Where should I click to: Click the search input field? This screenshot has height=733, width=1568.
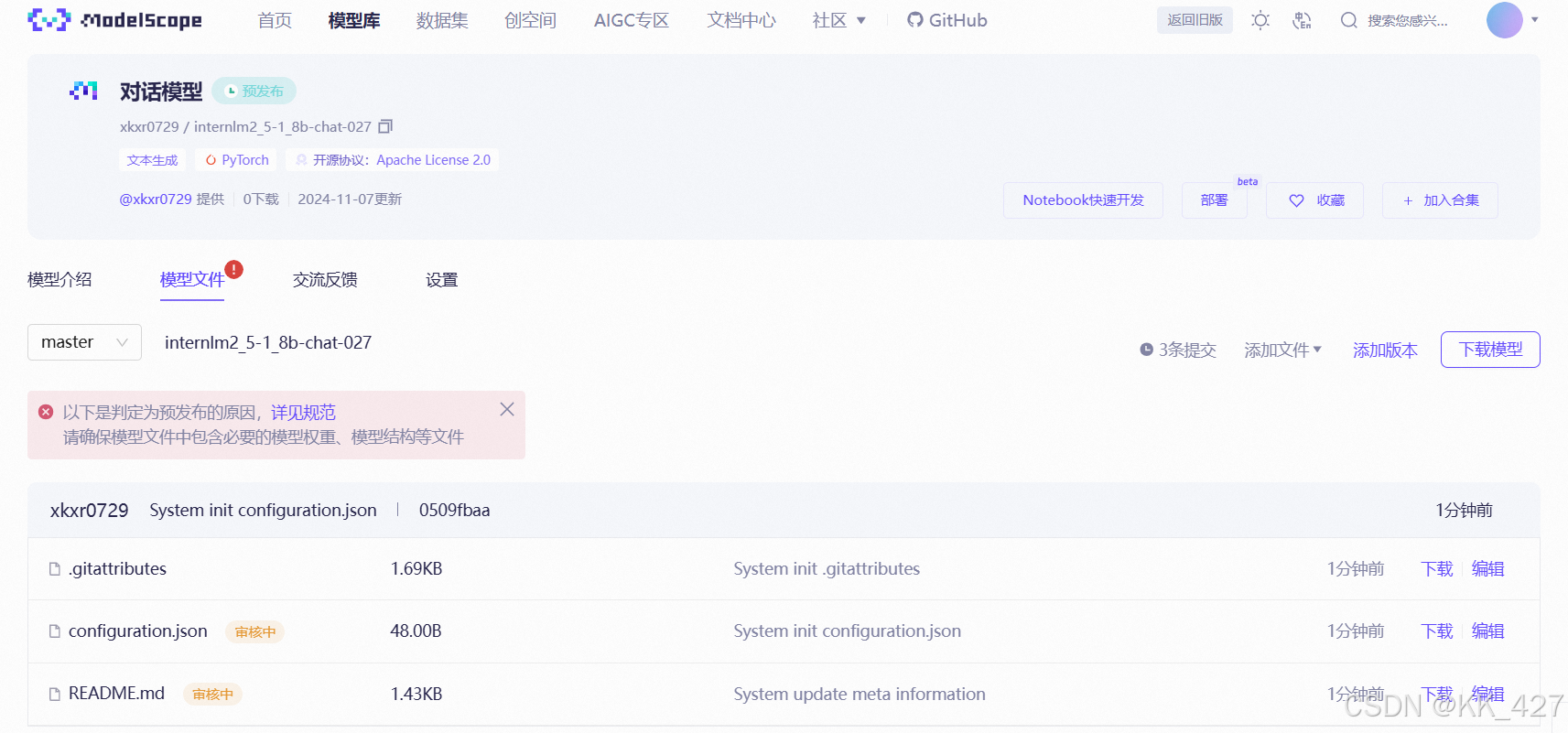click(x=1408, y=20)
